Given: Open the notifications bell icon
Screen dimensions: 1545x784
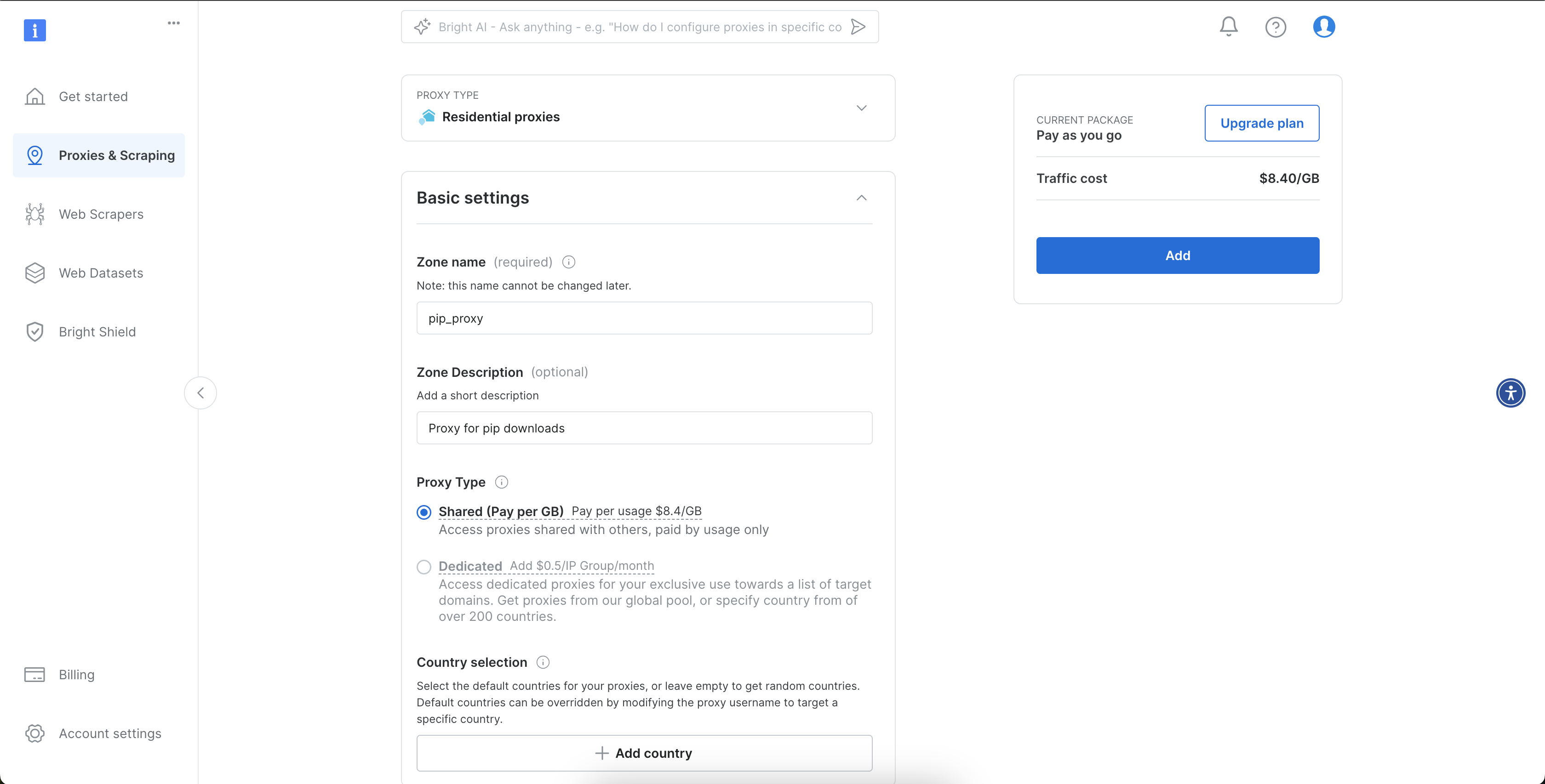Looking at the screenshot, I should coord(1228,26).
